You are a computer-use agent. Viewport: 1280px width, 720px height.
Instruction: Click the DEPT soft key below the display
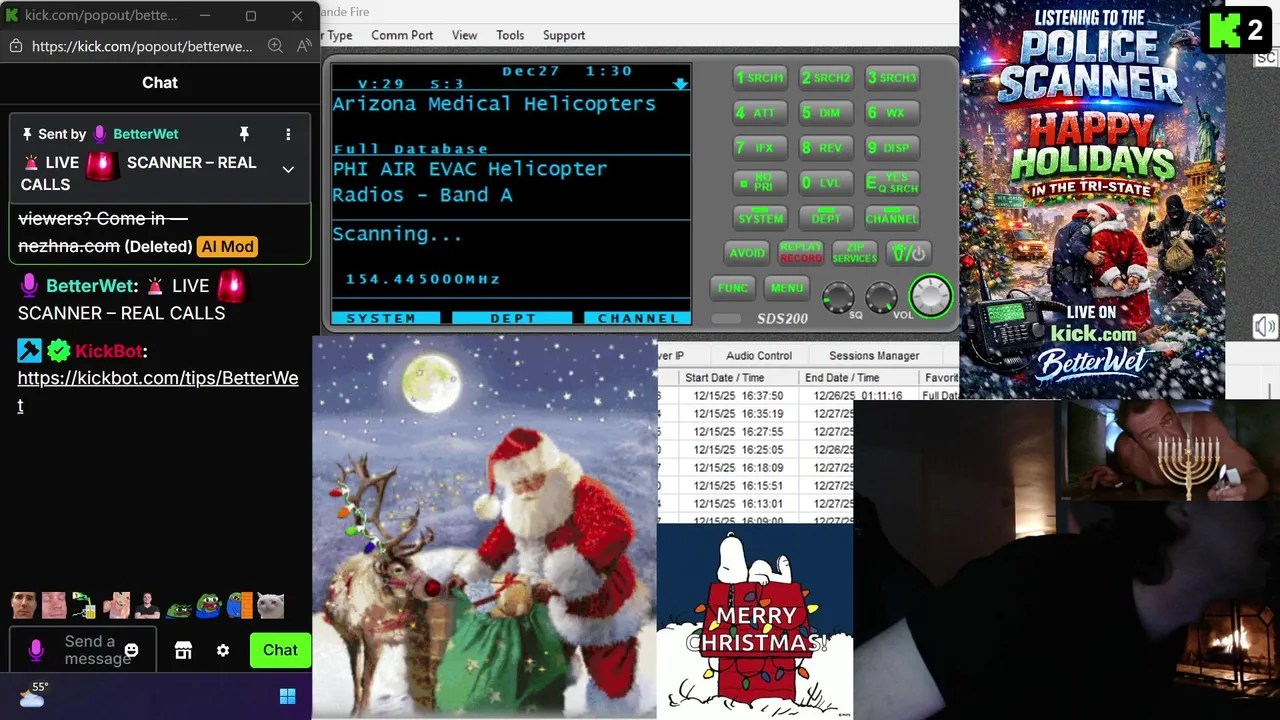point(513,318)
